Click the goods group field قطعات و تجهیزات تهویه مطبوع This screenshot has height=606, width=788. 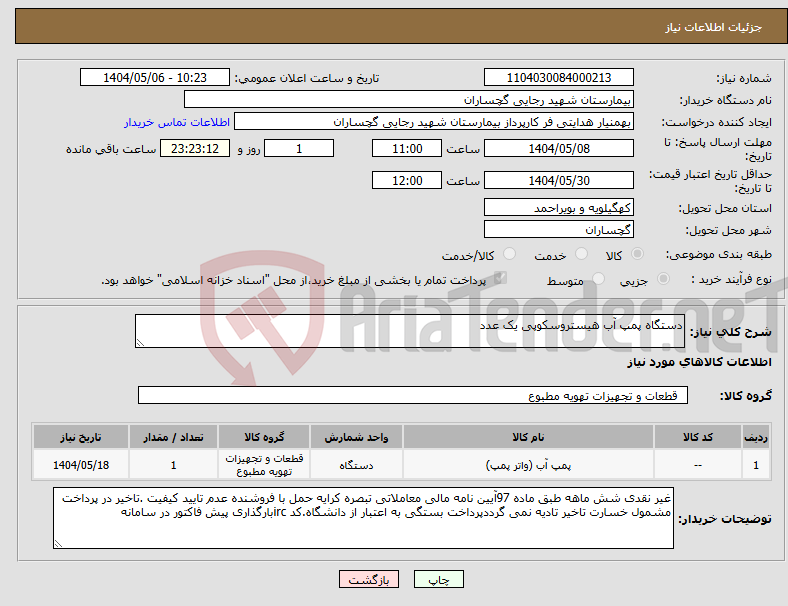pos(413,395)
